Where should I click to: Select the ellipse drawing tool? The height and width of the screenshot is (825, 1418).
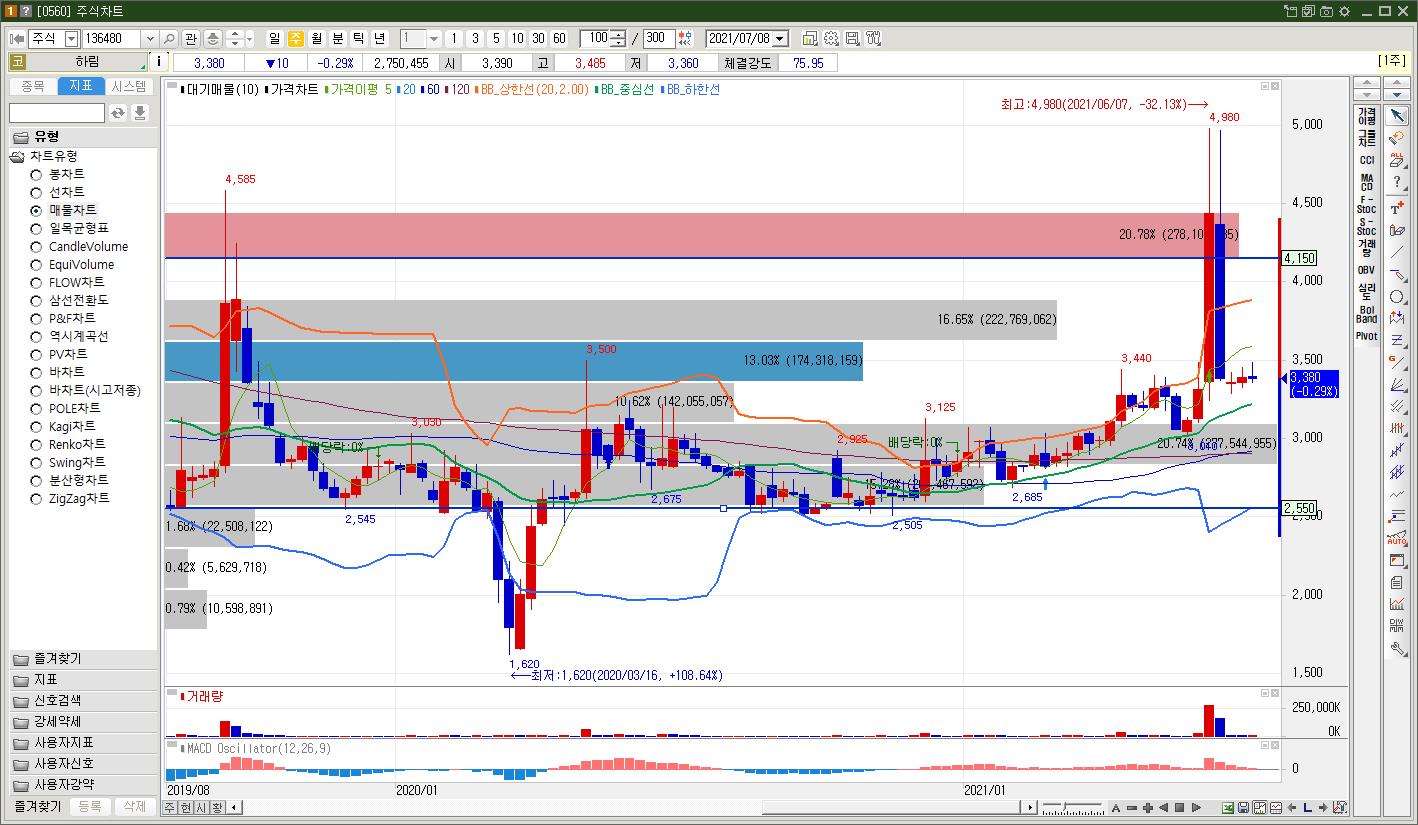pos(1397,297)
